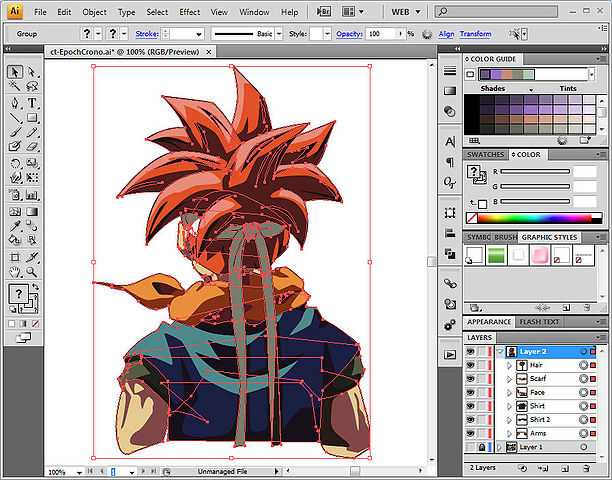This screenshot has height=480, width=612.
Task: Toggle visibility of Layer 2
Action: coord(471,352)
